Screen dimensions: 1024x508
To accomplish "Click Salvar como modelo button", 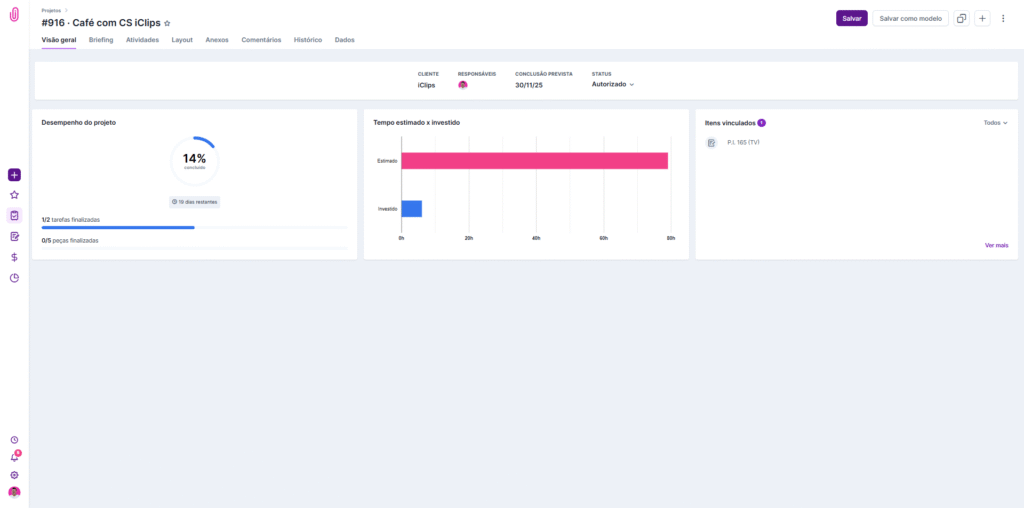I will pyautogui.click(x=910, y=18).
